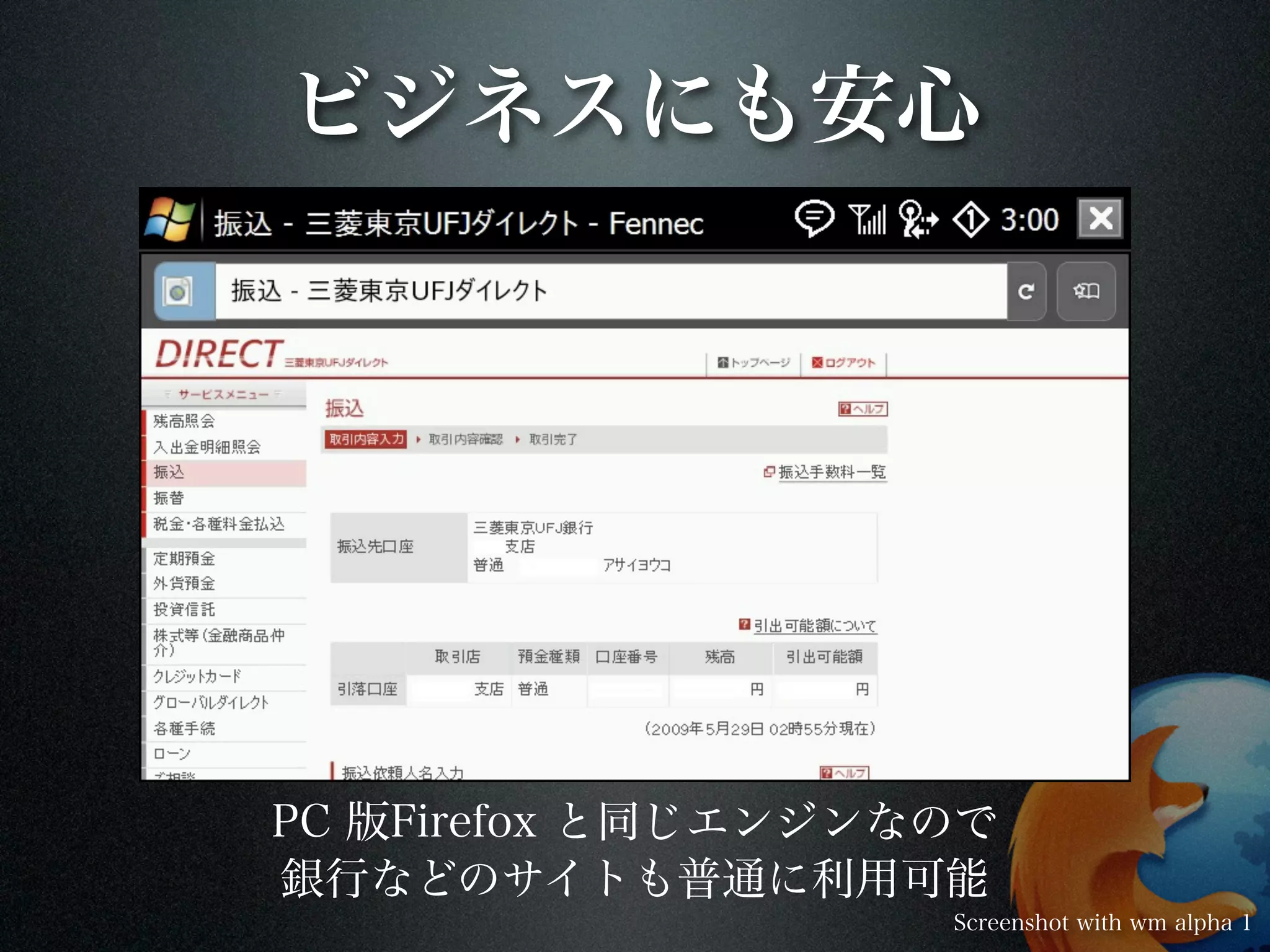Open the ヘルプ help icon beside 振込 heading

(863, 409)
